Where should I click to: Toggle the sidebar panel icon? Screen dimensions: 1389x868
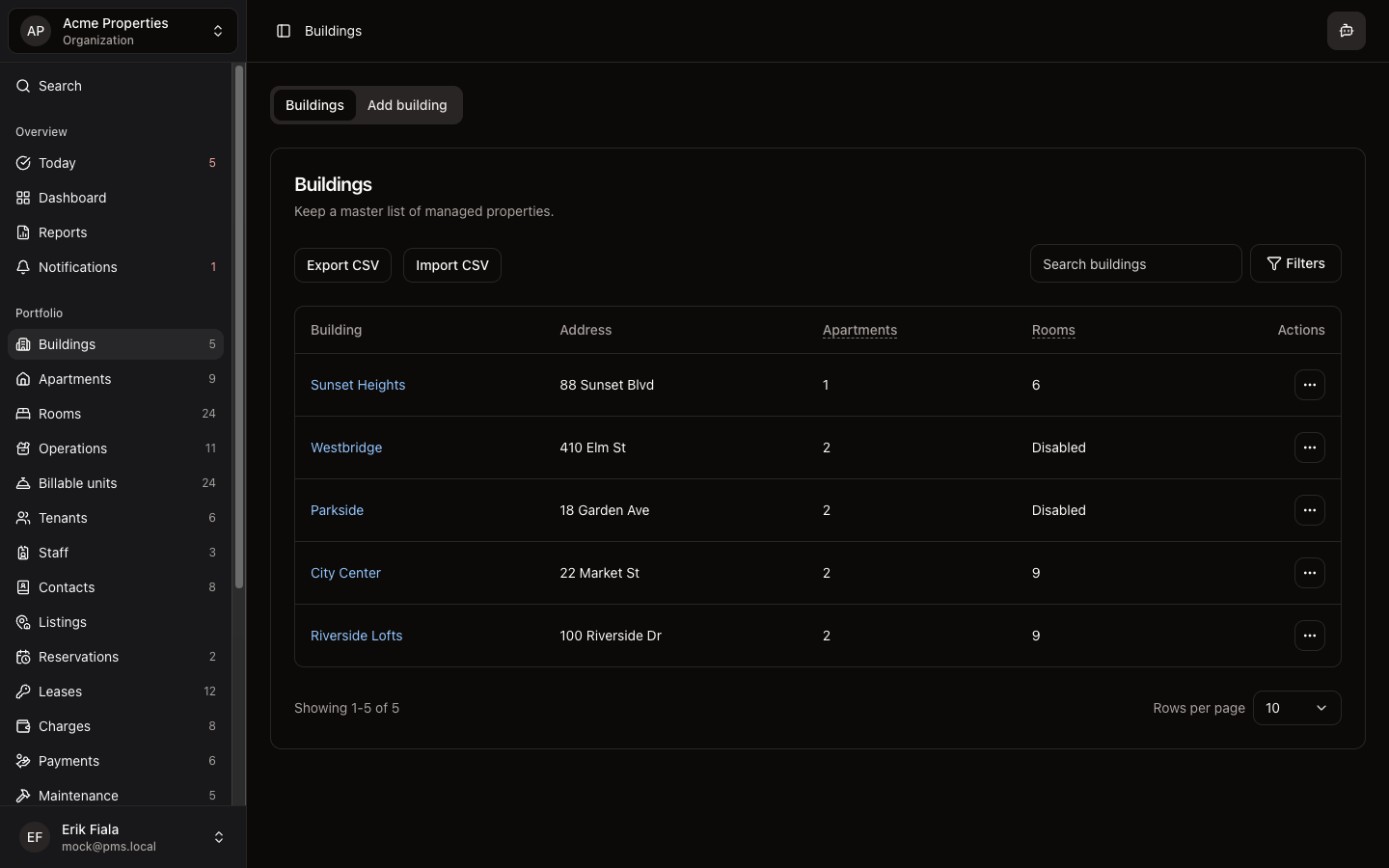click(x=284, y=31)
